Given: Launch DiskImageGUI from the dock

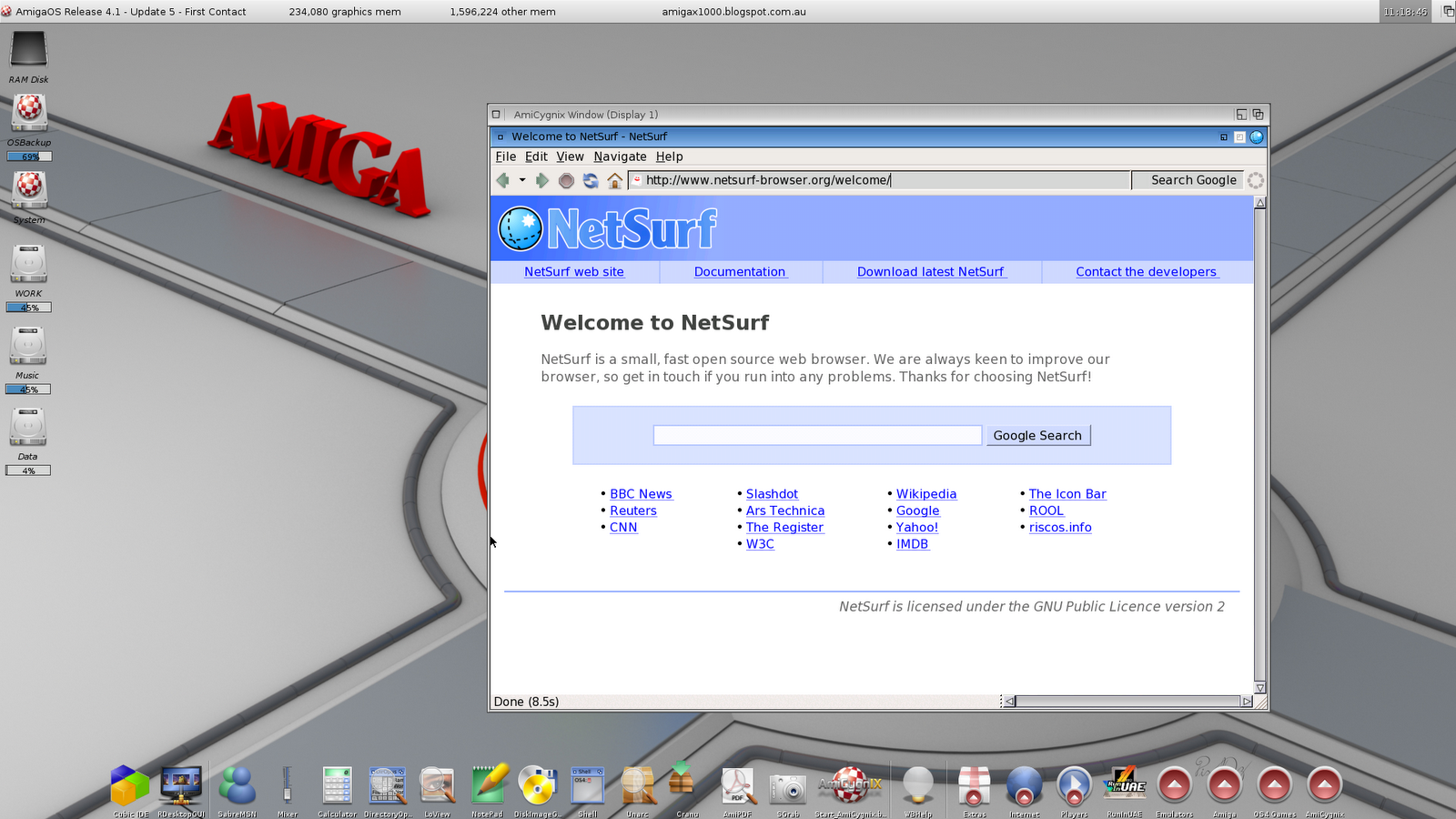Looking at the screenshot, I should click(537, 786).
